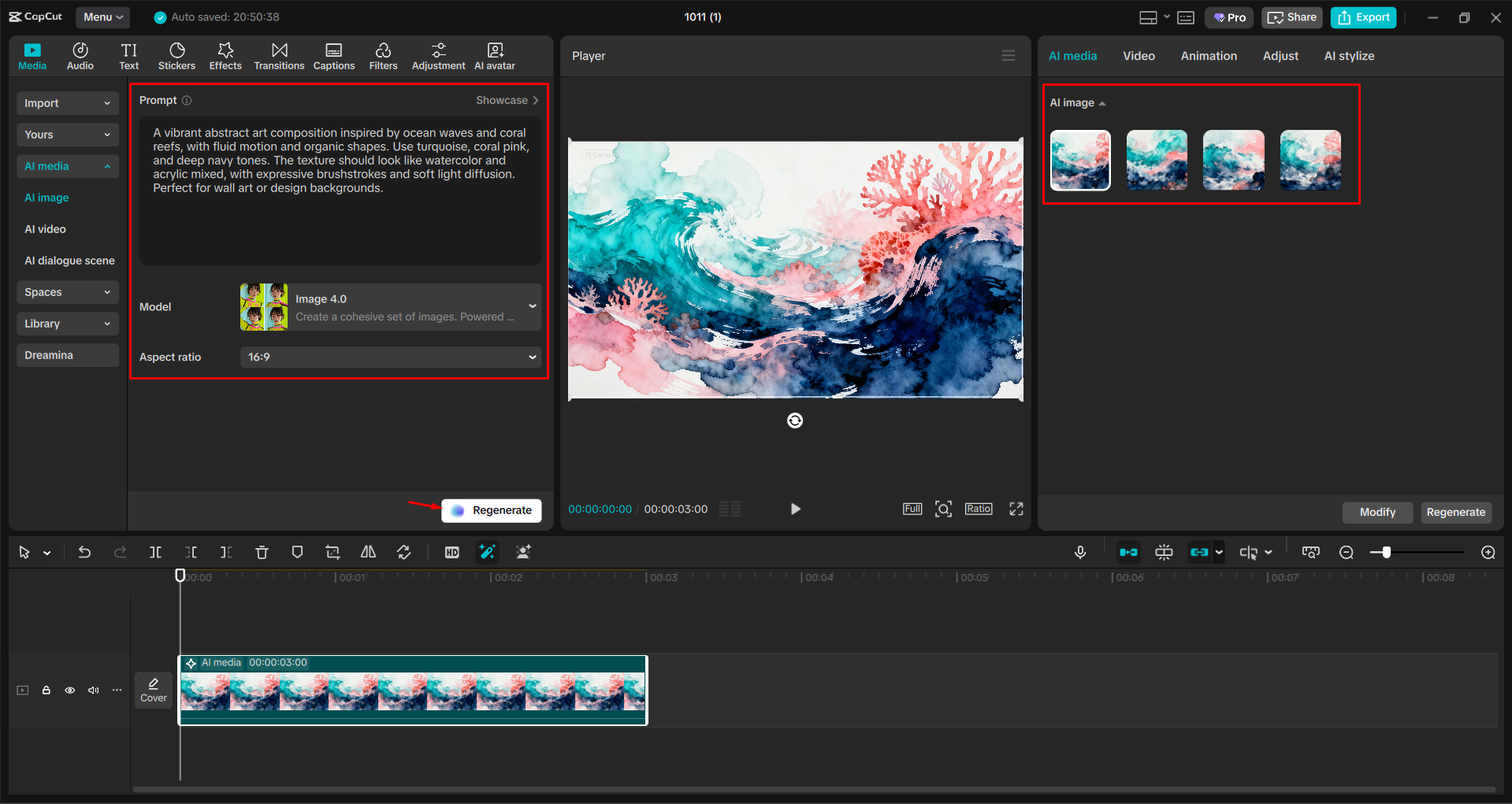
Task: Open the Filters panel
Action: (383, 55)
